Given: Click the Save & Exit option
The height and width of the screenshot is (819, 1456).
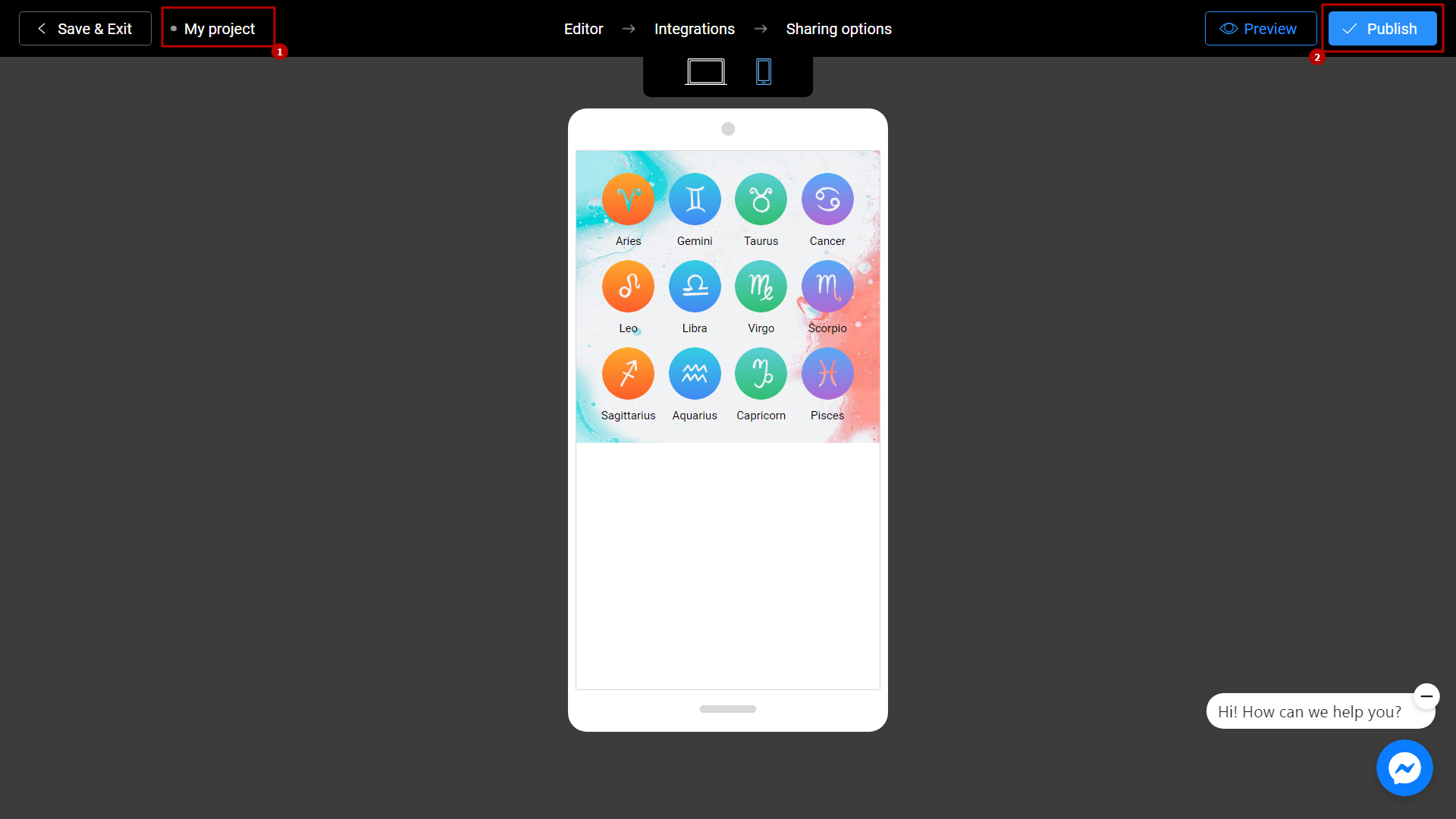Looking at the screenshot, I should [83, 28].
